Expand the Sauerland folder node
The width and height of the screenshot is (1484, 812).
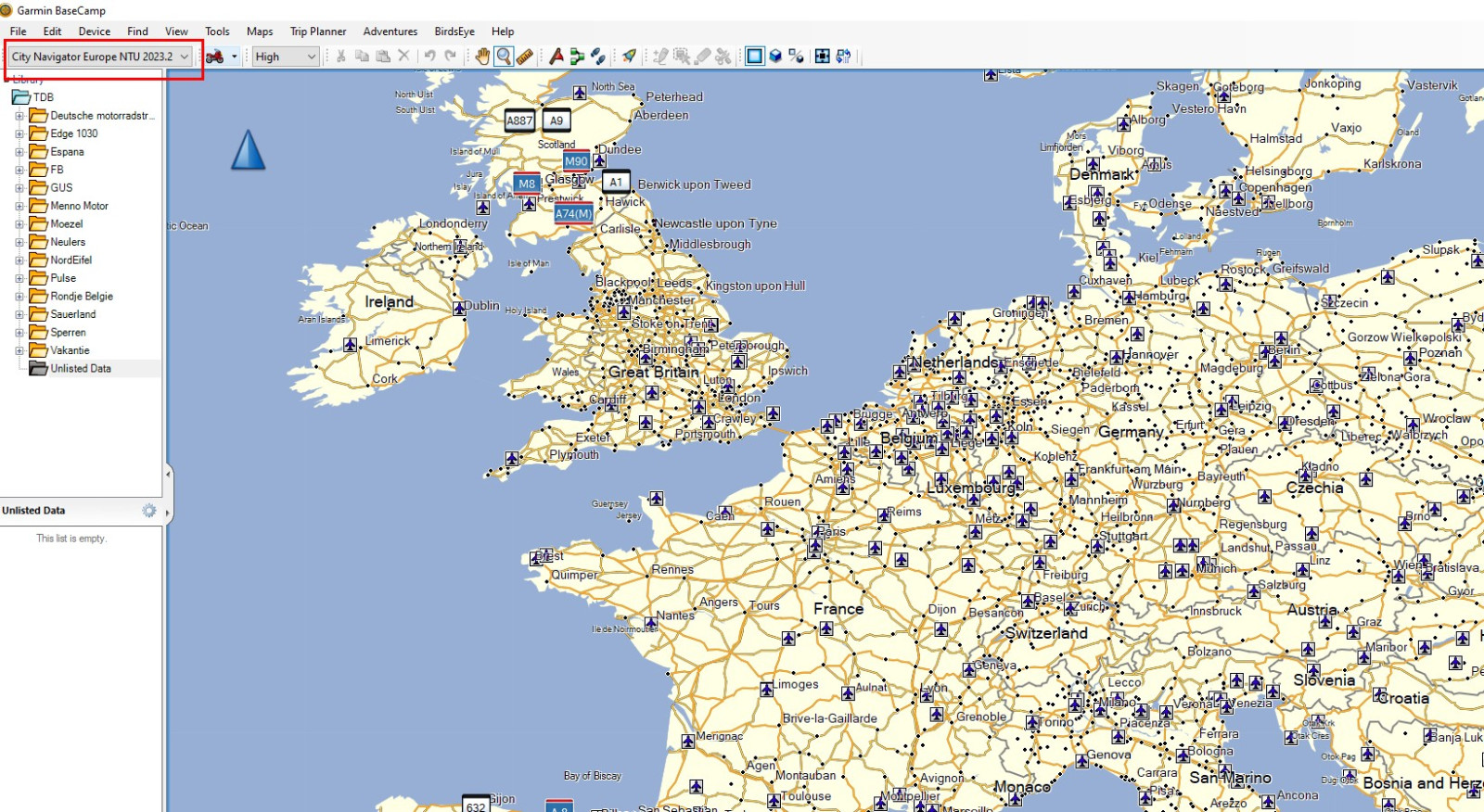point(19,315)
